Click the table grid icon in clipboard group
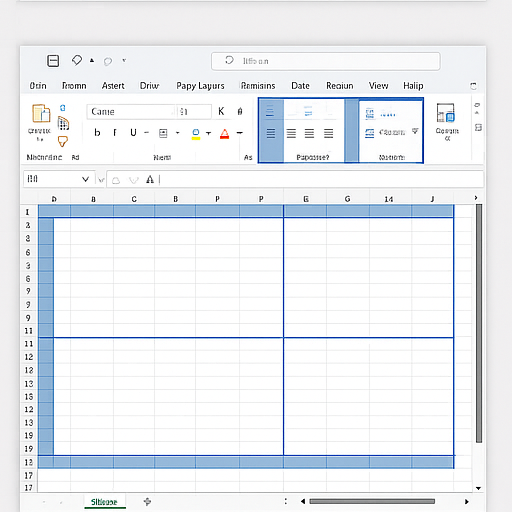512x512 pixels. [63, 124]
